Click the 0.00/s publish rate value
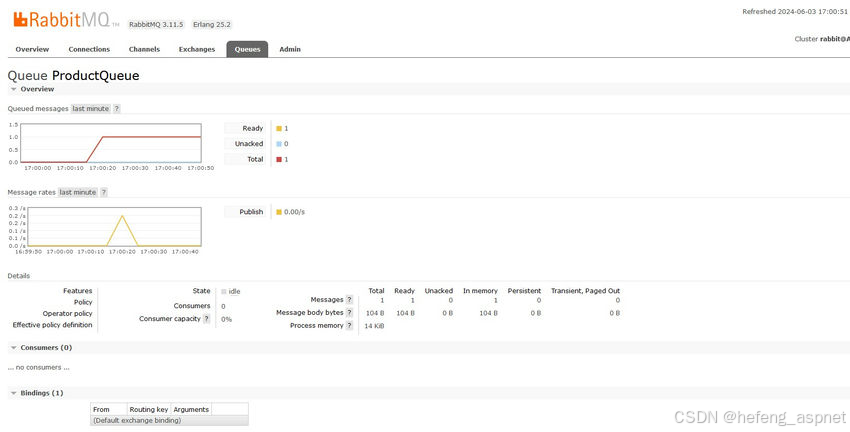This screenshot has height=432, width=850. tap(294, 212)
